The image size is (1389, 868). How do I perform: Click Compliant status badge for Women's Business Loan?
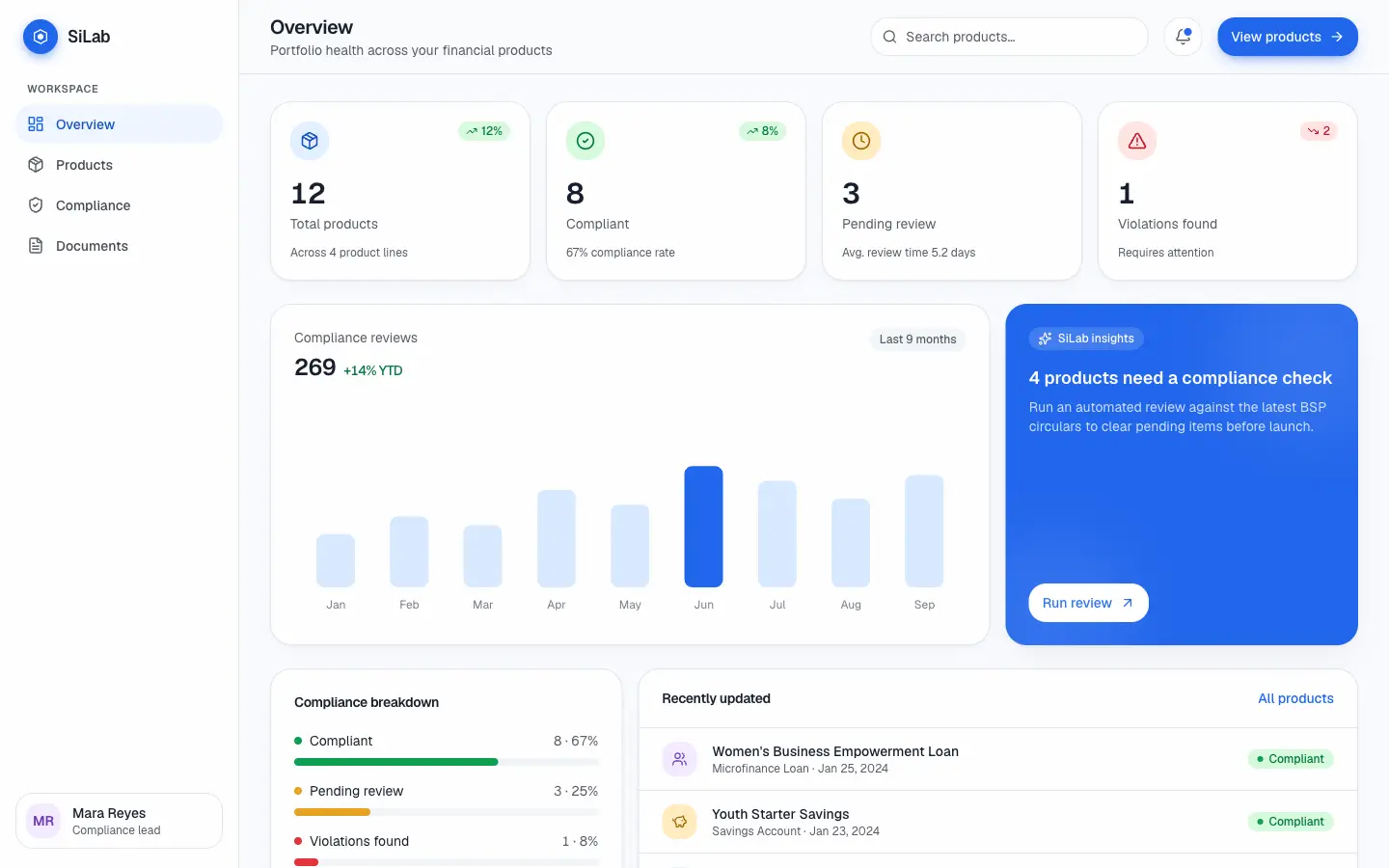tap(1291, 759)
